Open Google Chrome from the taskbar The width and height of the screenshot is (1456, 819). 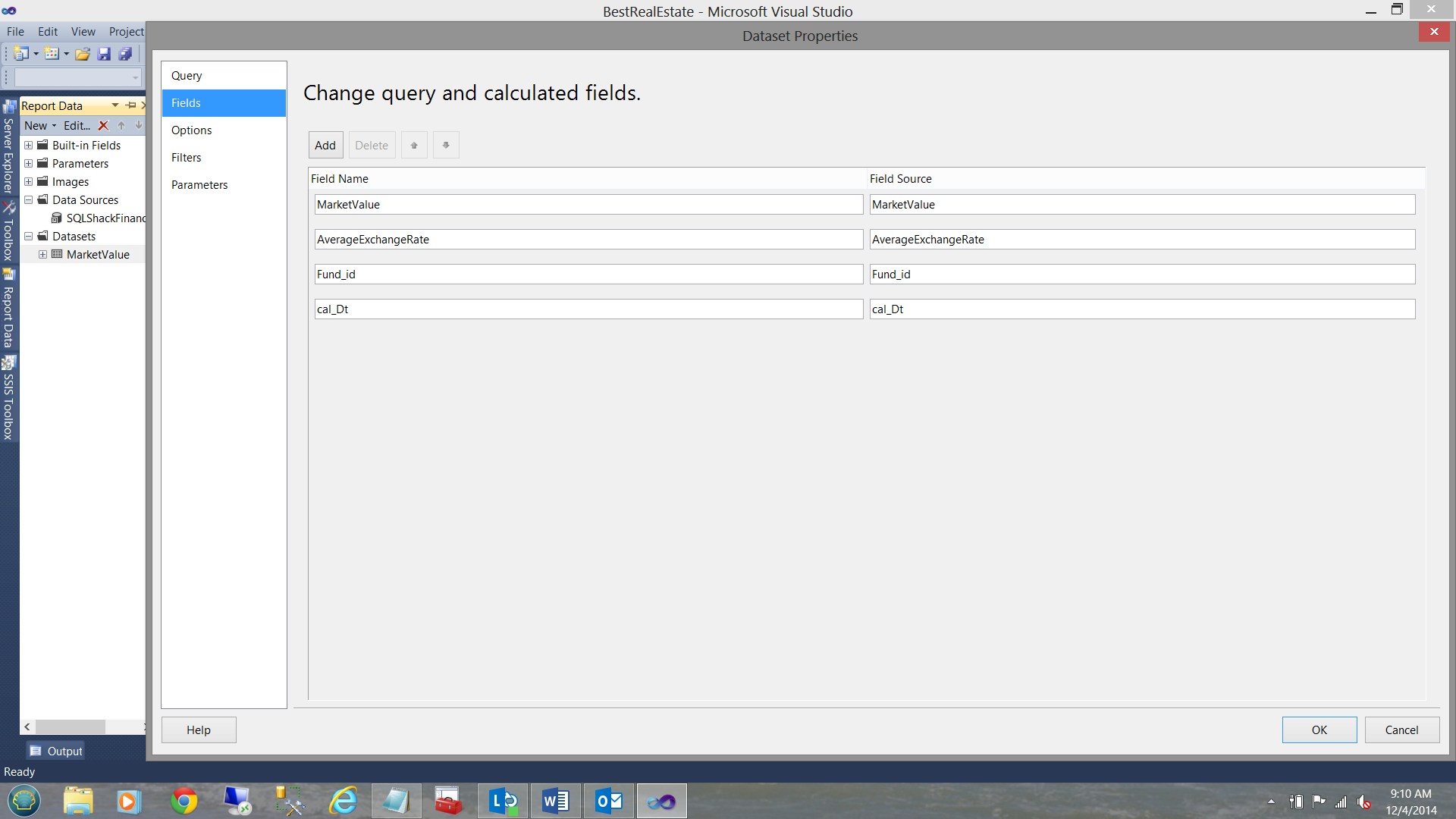[x=184, y=801]
